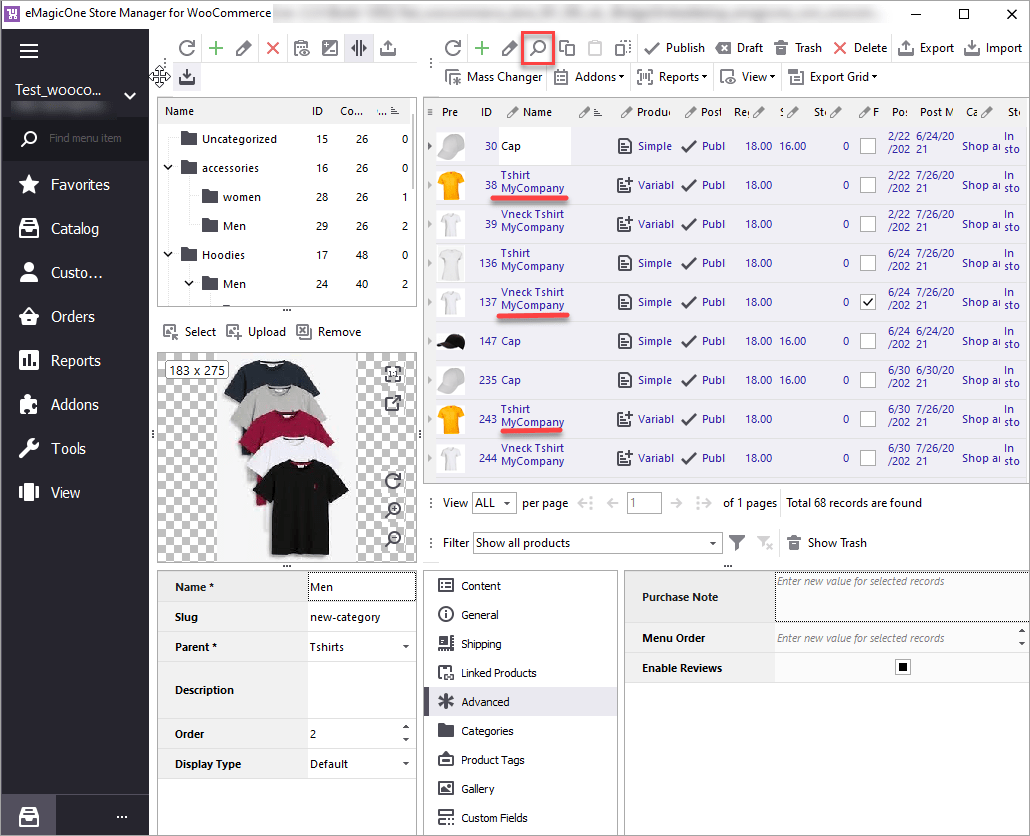Switch to the Linked Products tab
Screen dimensions: 1030x836
click(498, 673)
